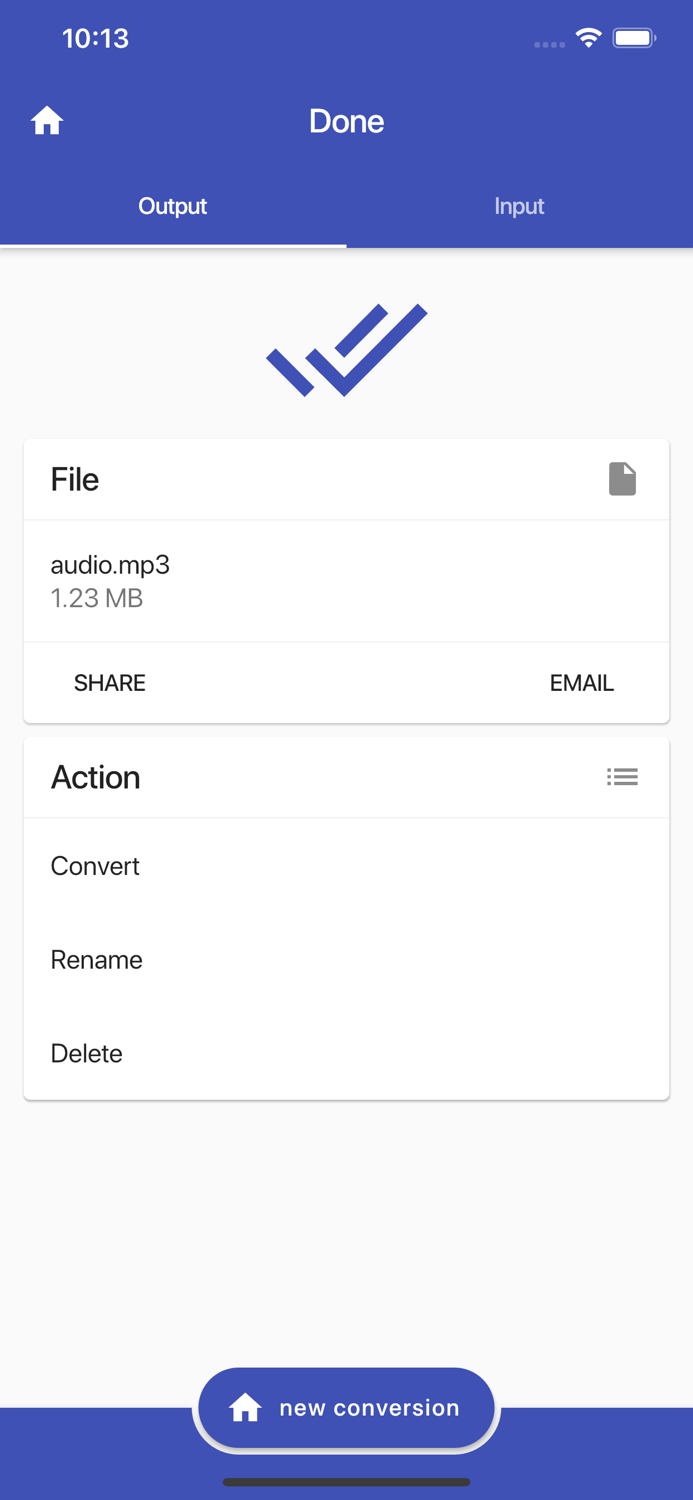Select the Output tab
The width and height of the screenshot is (693, 1500).
tap(172, 206)
